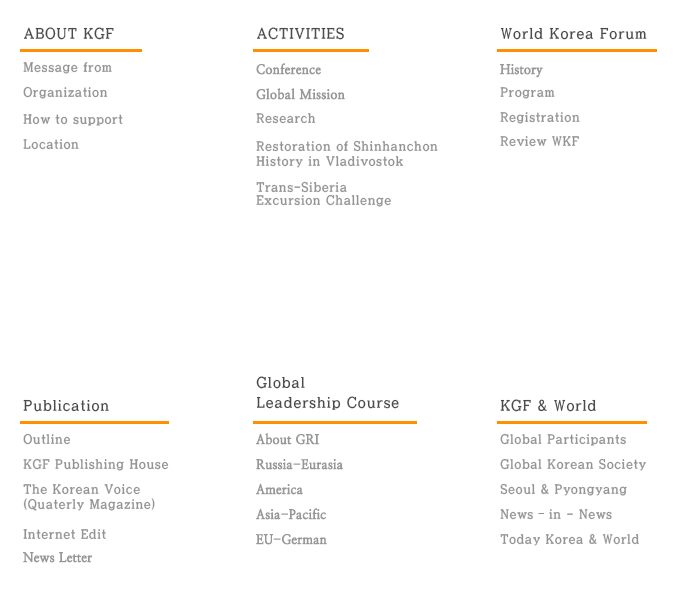Open How to support page
Screen dimensions: 686x594
73,120
